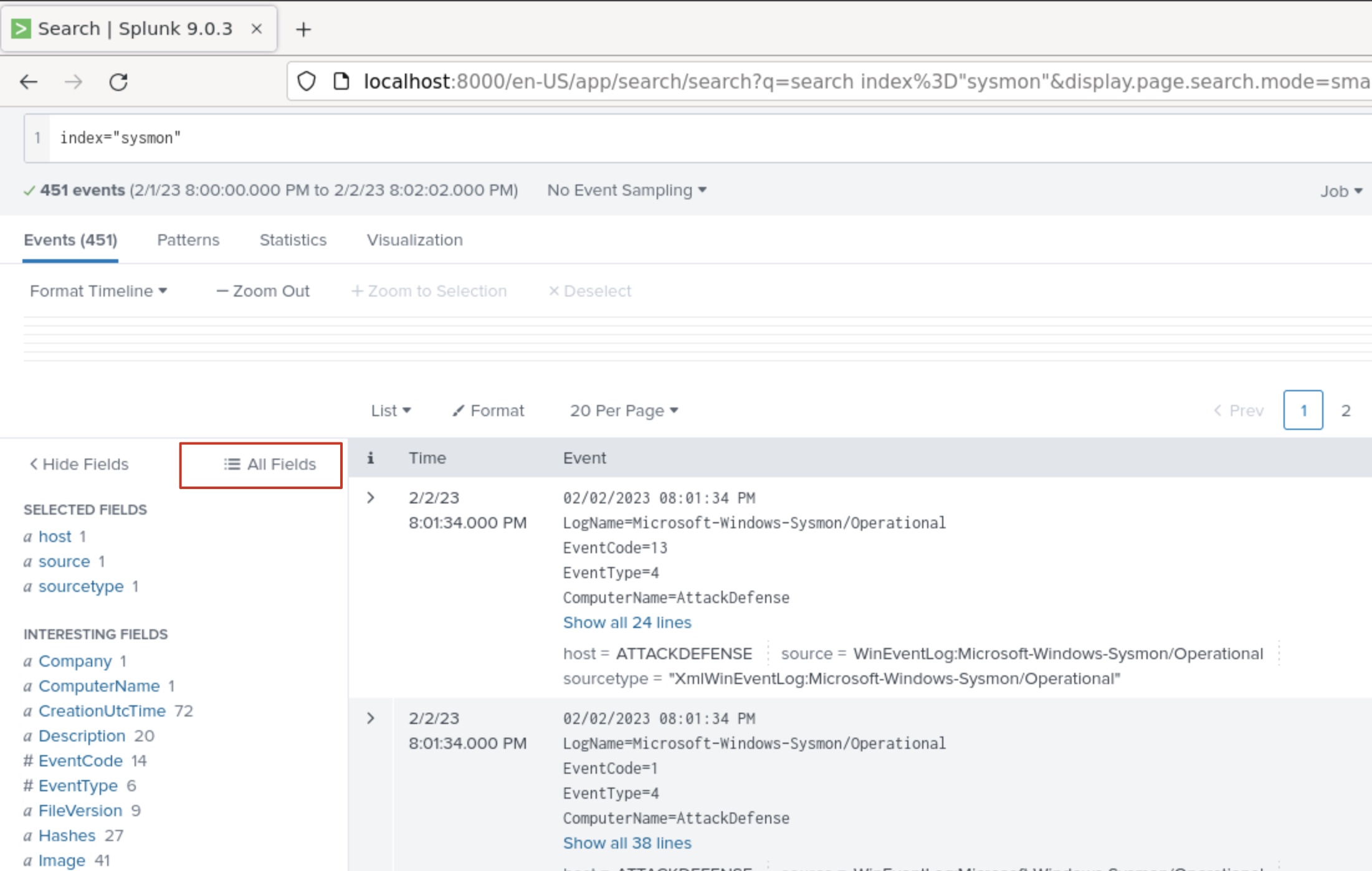Expand the first event with EventCode=13
Screen dimensions: 1372x871
point(371,498)
